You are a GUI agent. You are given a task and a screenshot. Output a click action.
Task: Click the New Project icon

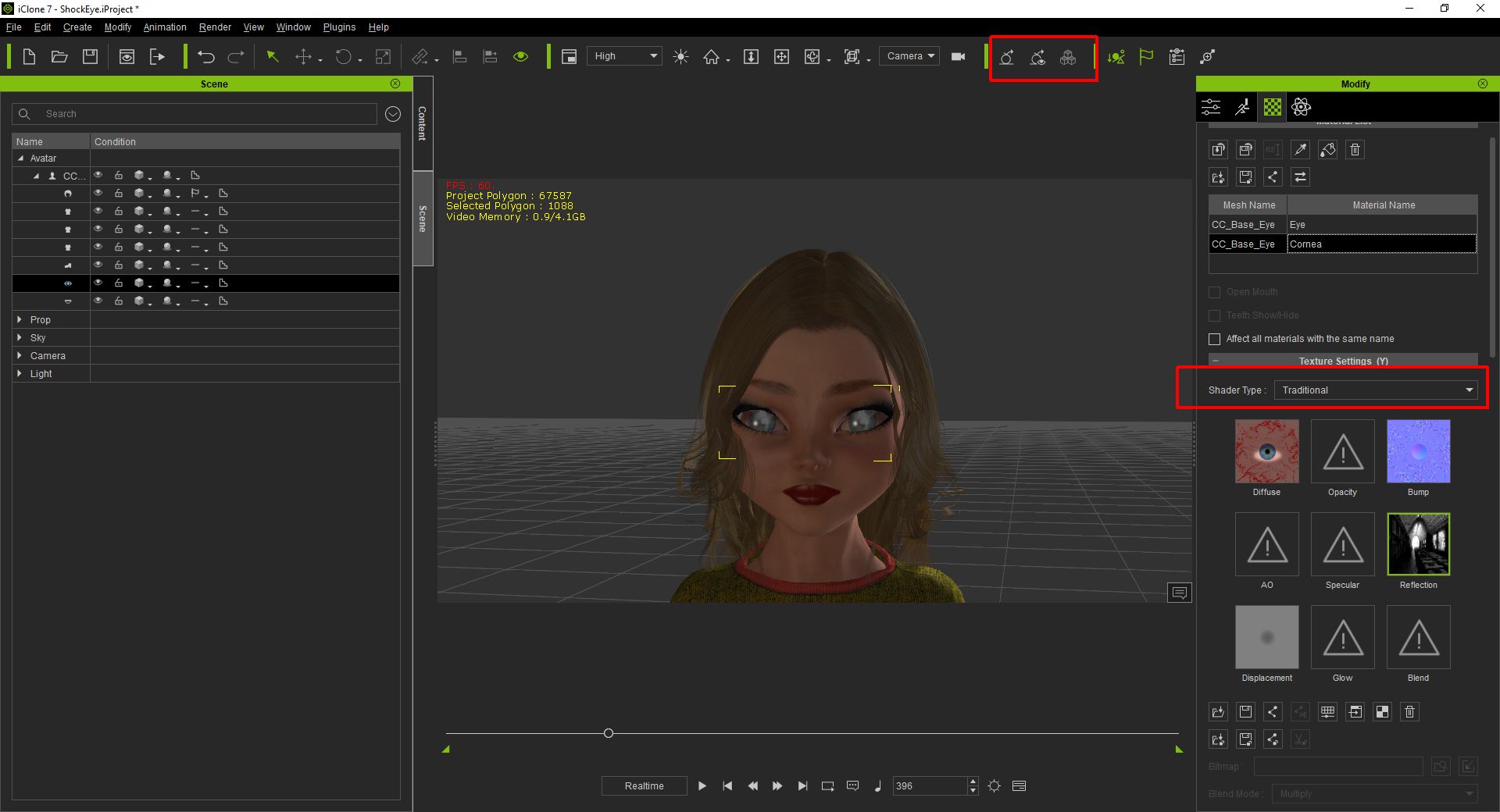[29, 57]
